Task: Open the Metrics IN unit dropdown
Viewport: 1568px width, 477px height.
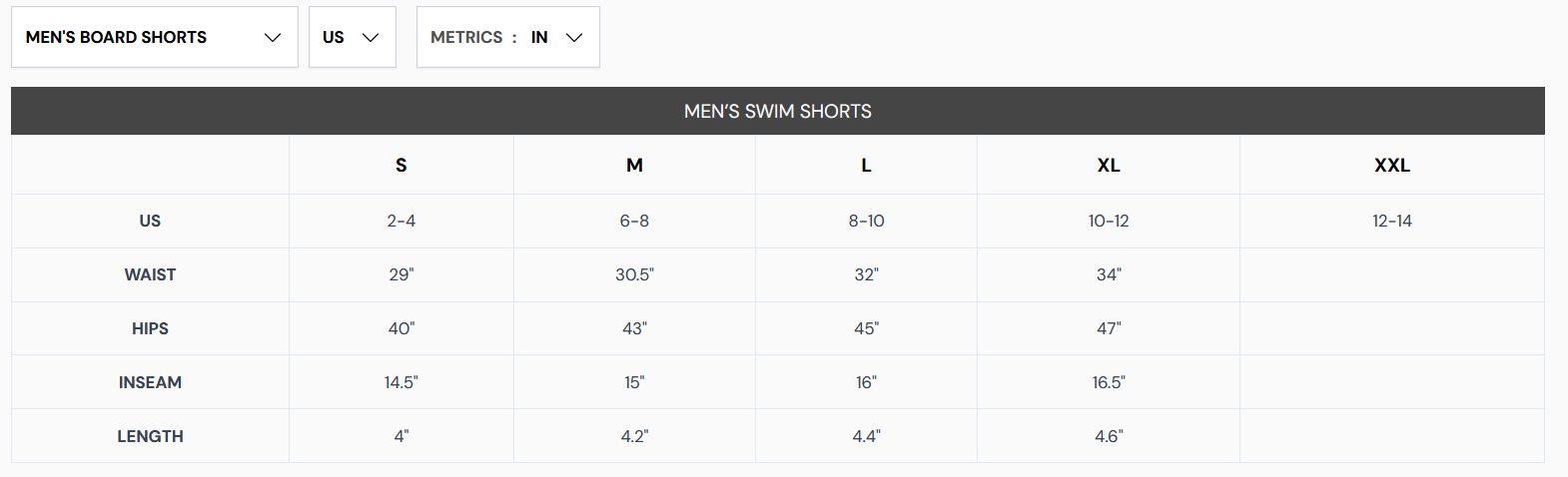Action: click(x=508, y=37)
